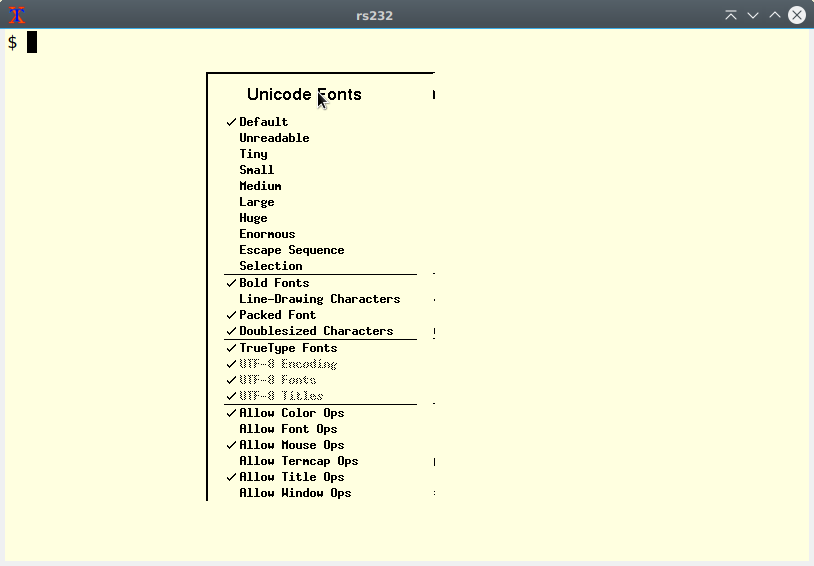Select the Selection font option
Image resolution: width=814 pixels, height=566 pixels.
pyautogui.click(x=270, y=266)
